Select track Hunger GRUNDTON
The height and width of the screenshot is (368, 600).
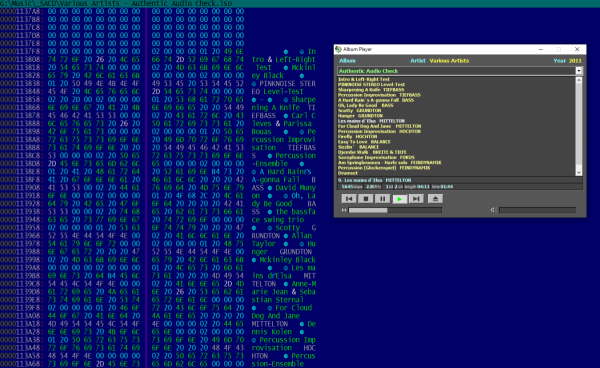pos(360,116)
